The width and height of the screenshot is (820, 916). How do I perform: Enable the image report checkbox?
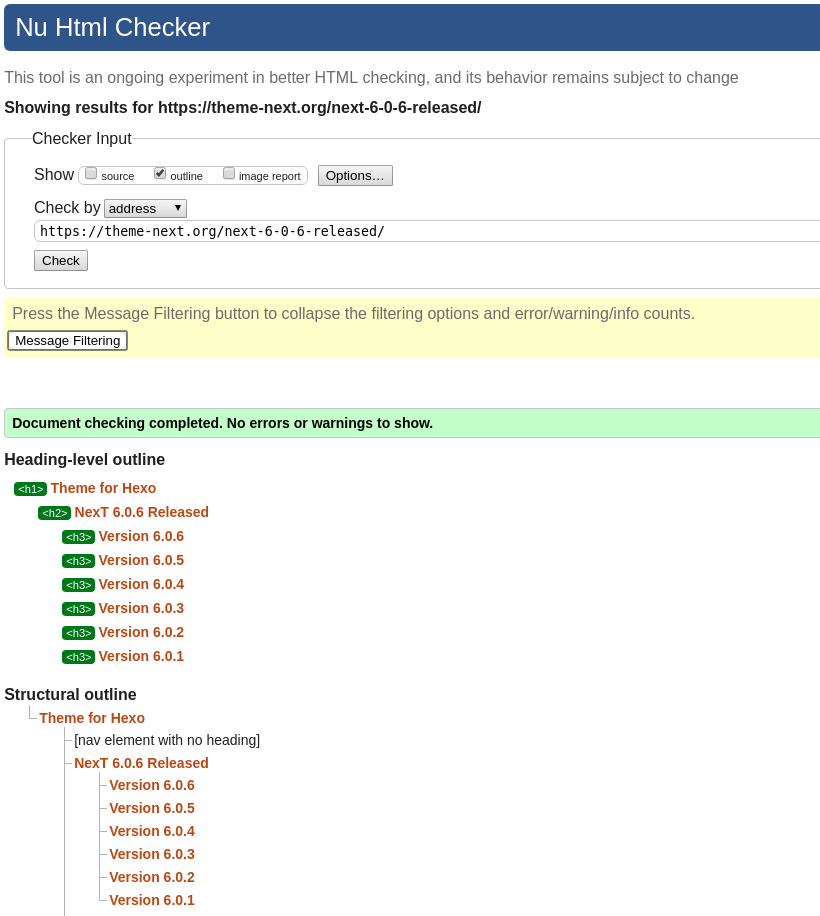tap(229, 174)
